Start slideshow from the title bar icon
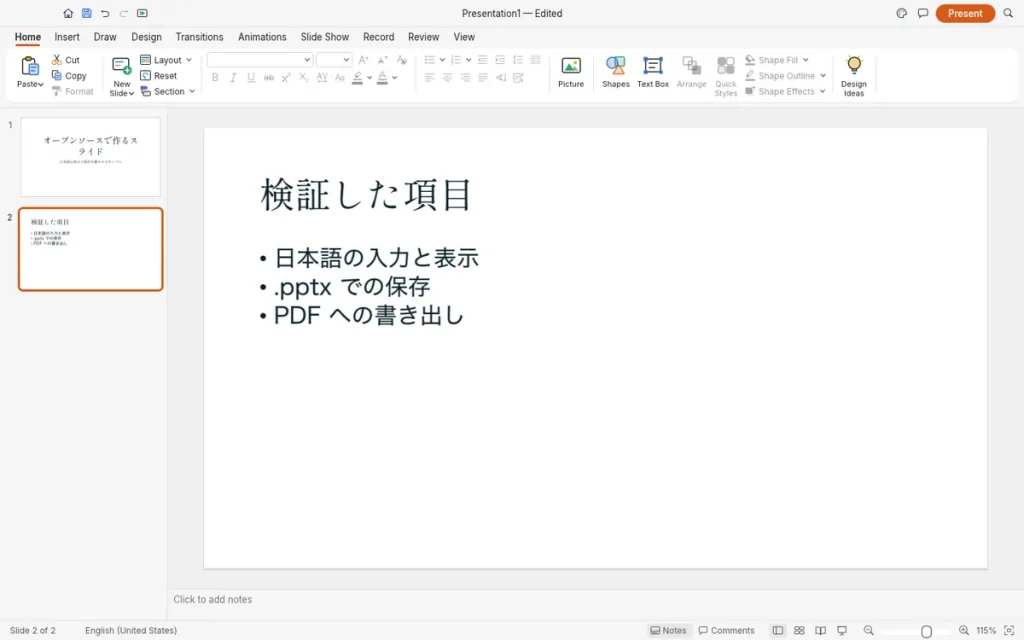Viewport: 1024px width, 640px height. click(142, 13)
